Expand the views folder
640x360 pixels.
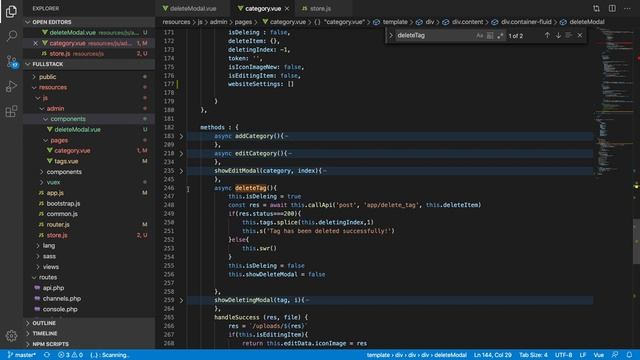tap(51, 267)
